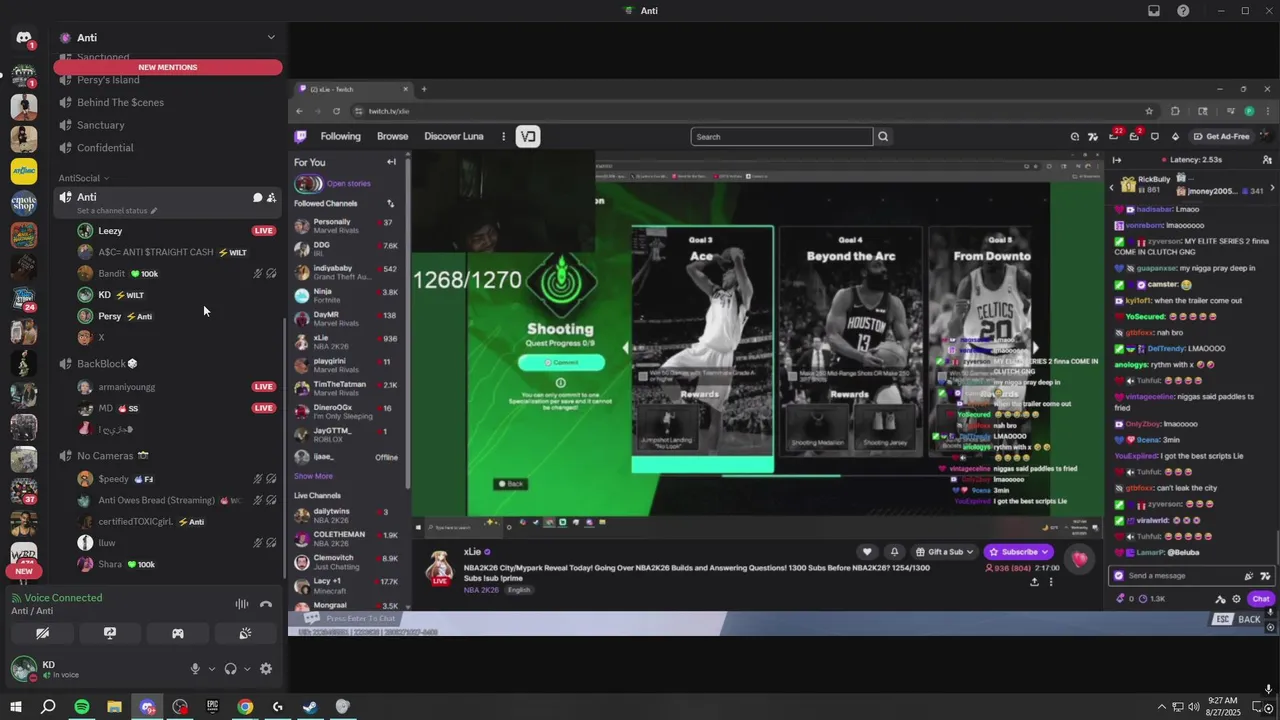This screenshot has width=1280, height=720.
Task: Jump to NEW MENTIONS in Discord
Action: tap(168, 67)
